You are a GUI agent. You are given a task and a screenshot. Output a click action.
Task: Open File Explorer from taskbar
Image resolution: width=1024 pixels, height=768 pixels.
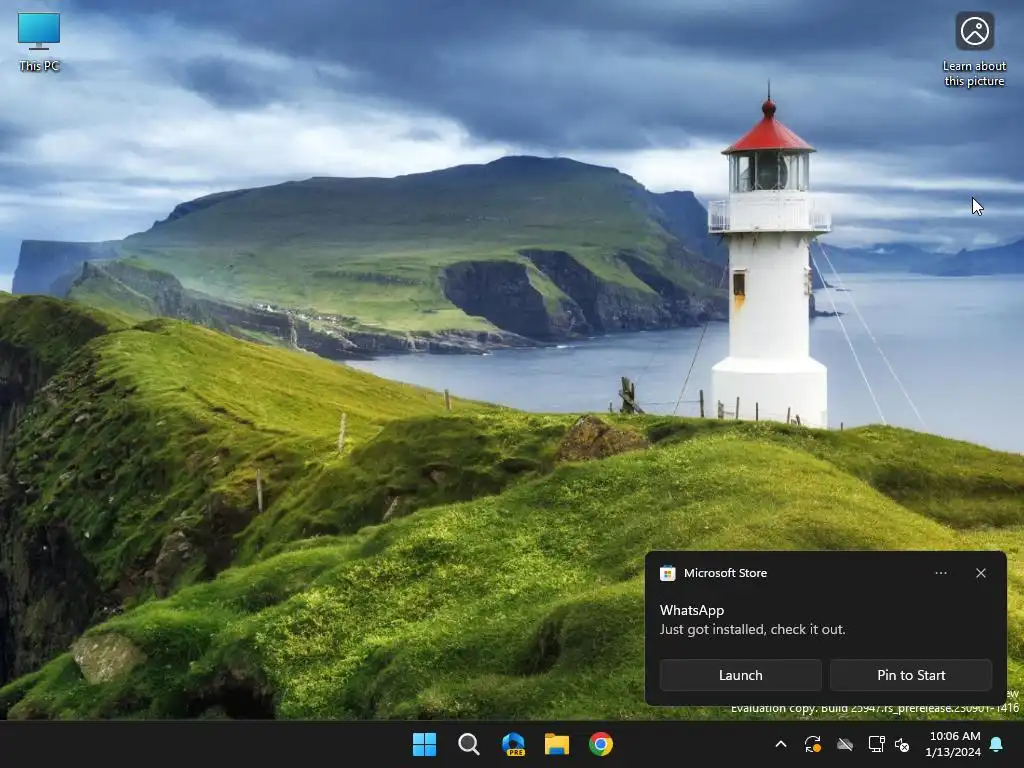coord(557,744)
